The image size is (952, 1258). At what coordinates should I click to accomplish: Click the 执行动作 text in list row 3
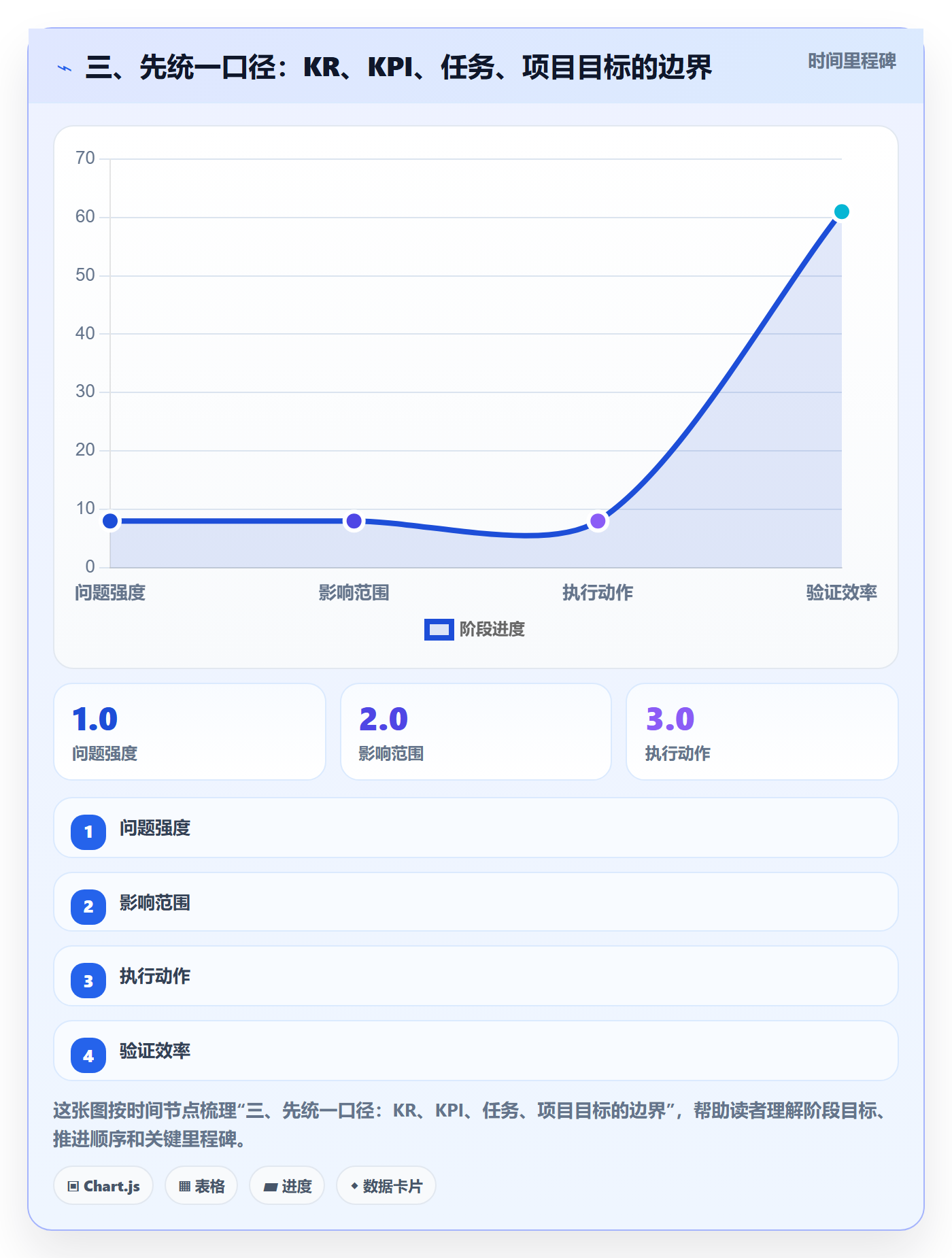click(155, 976)
